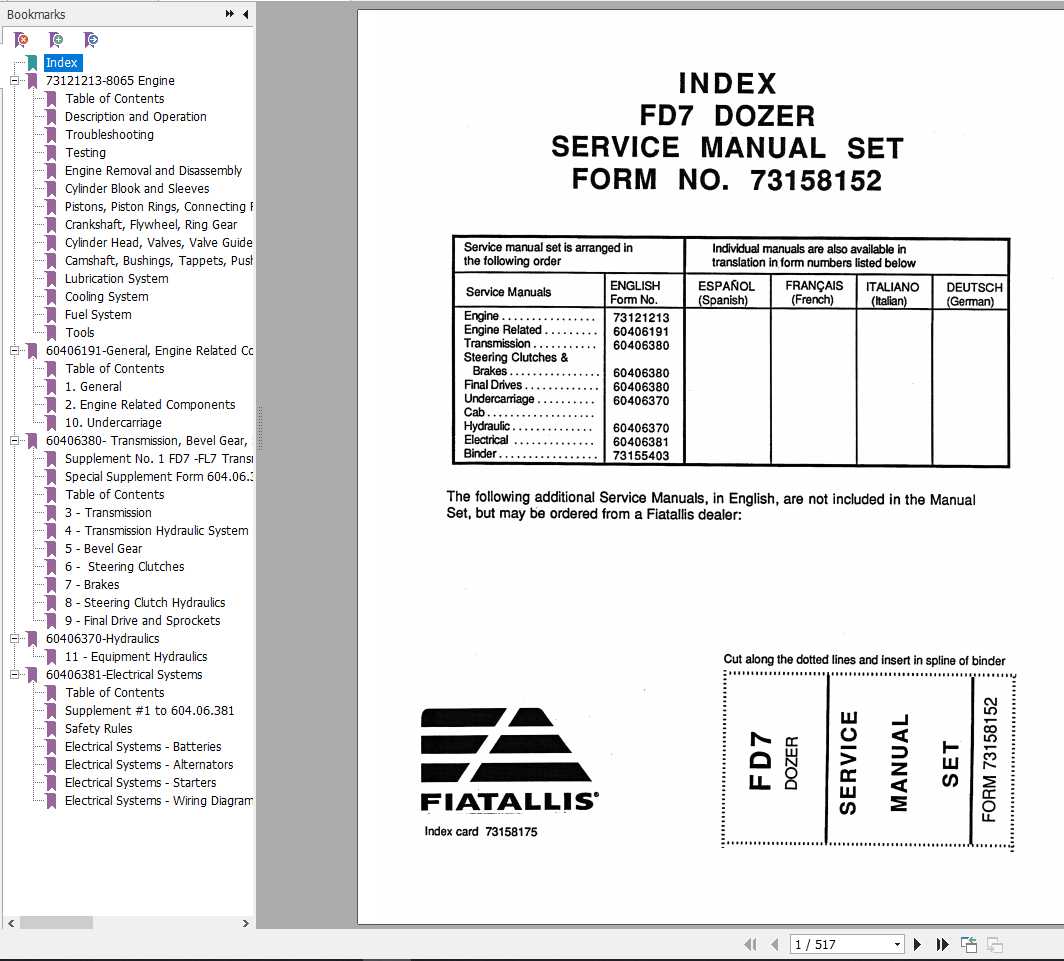Click the bookmark icon beside Fuel System

point(51,315)
